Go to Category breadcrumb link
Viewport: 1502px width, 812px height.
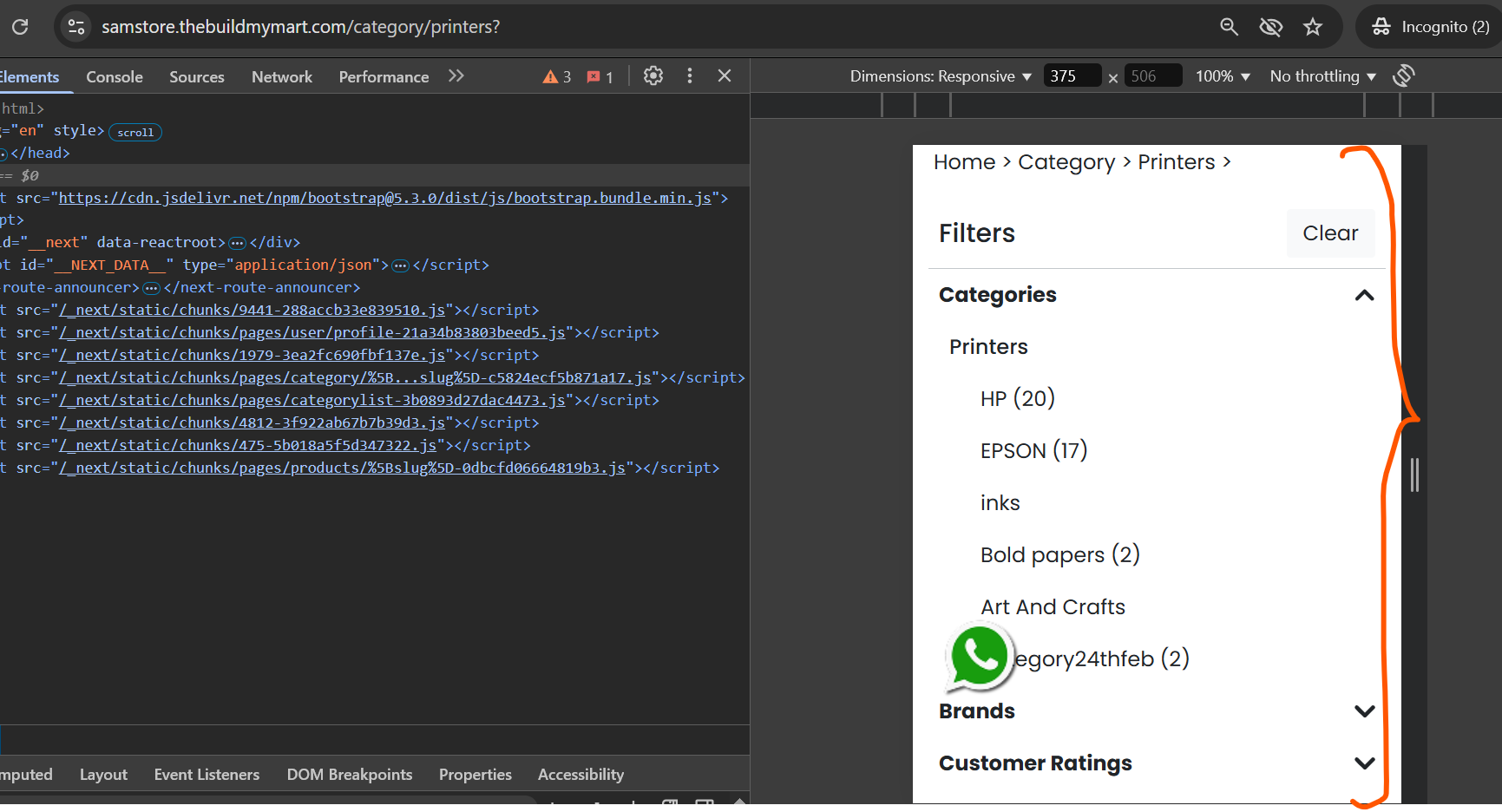tap(1066, 162)
